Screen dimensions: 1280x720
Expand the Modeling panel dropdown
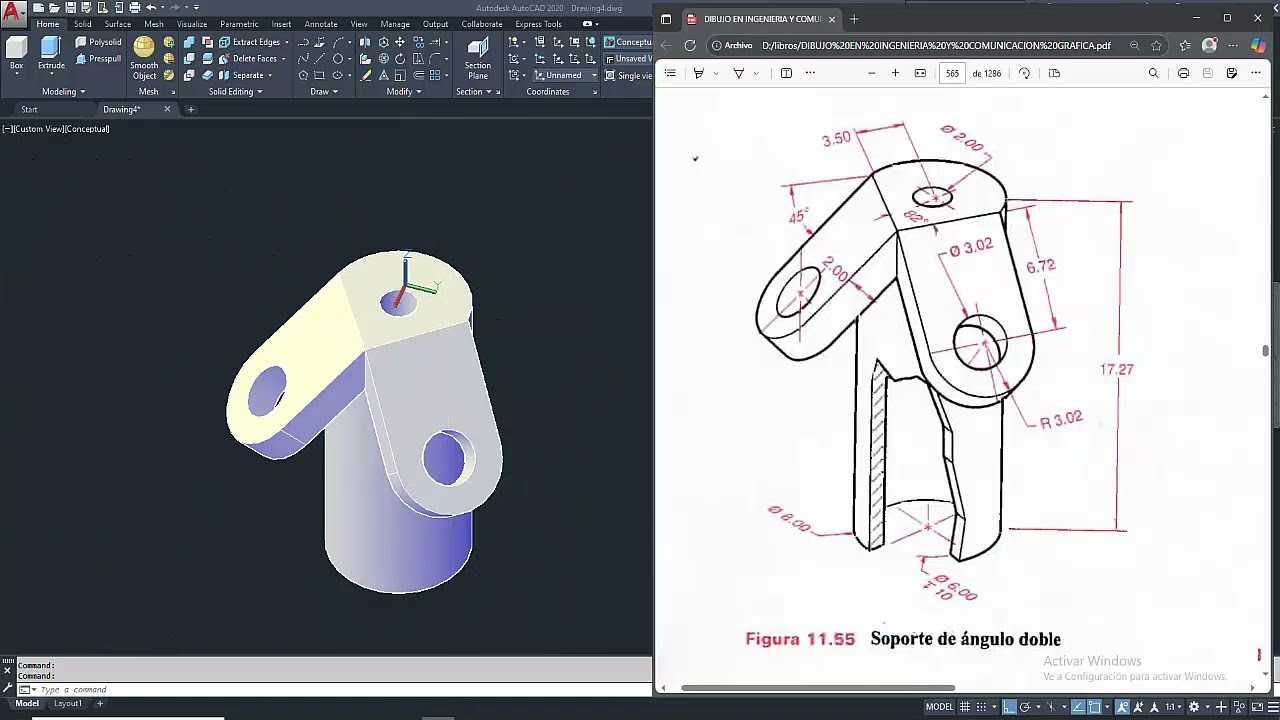(x=63, y=92)
